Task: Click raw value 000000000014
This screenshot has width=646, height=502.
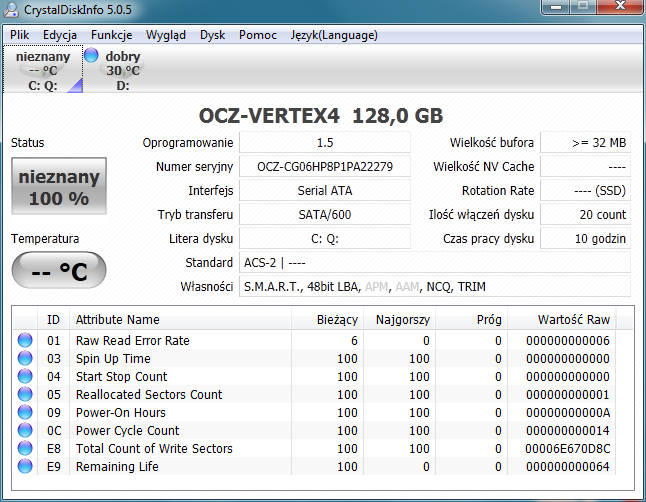Action: tap(568, 430)
